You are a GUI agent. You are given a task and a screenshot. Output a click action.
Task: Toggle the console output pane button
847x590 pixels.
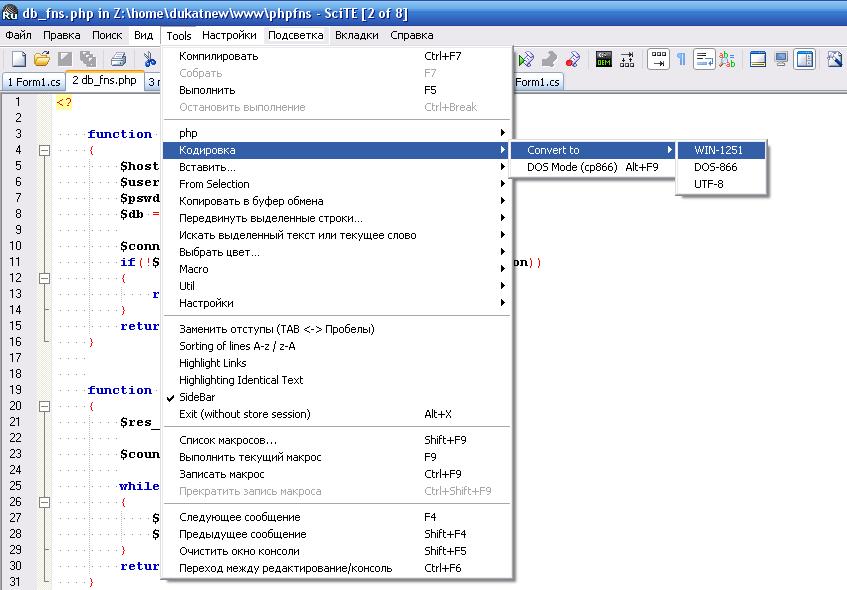click(x=758, y=59)
